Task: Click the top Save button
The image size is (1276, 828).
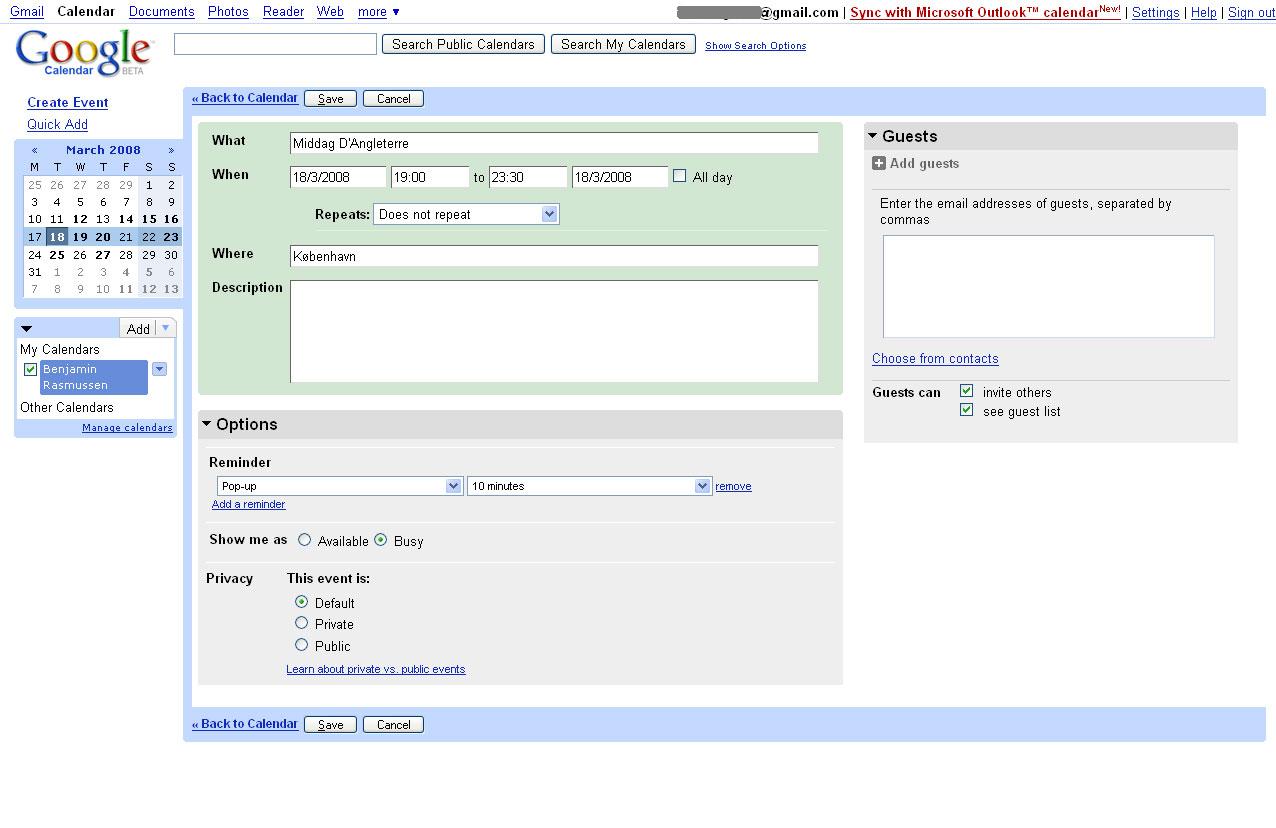Action: coord(330,99)
